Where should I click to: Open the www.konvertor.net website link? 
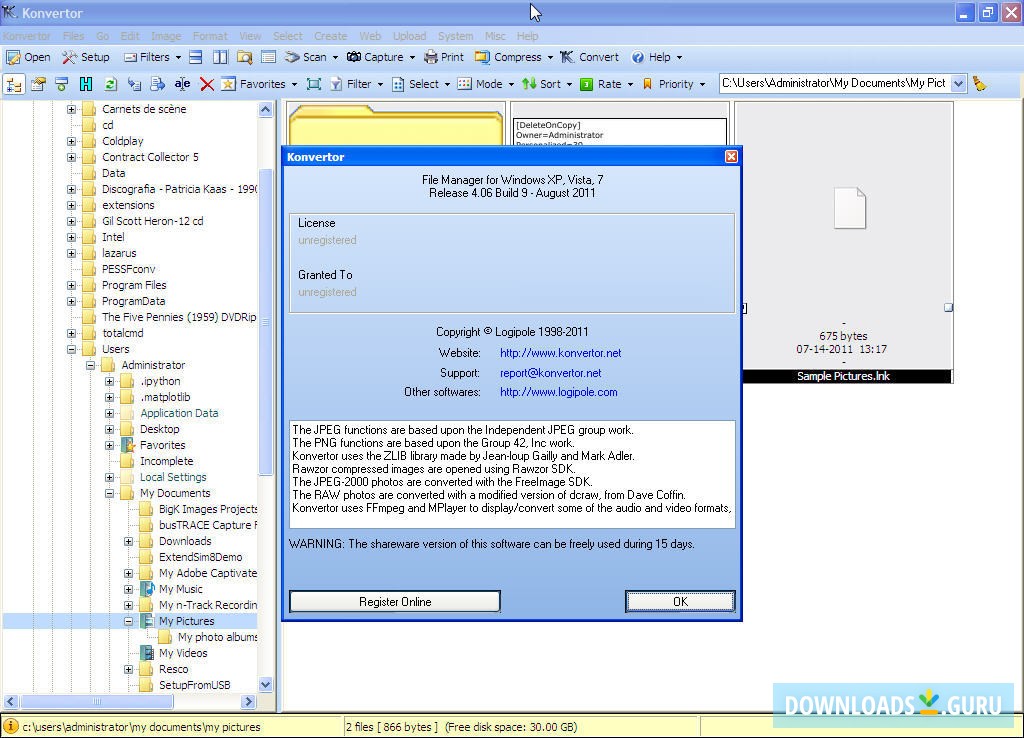click(x=560, y=353)
